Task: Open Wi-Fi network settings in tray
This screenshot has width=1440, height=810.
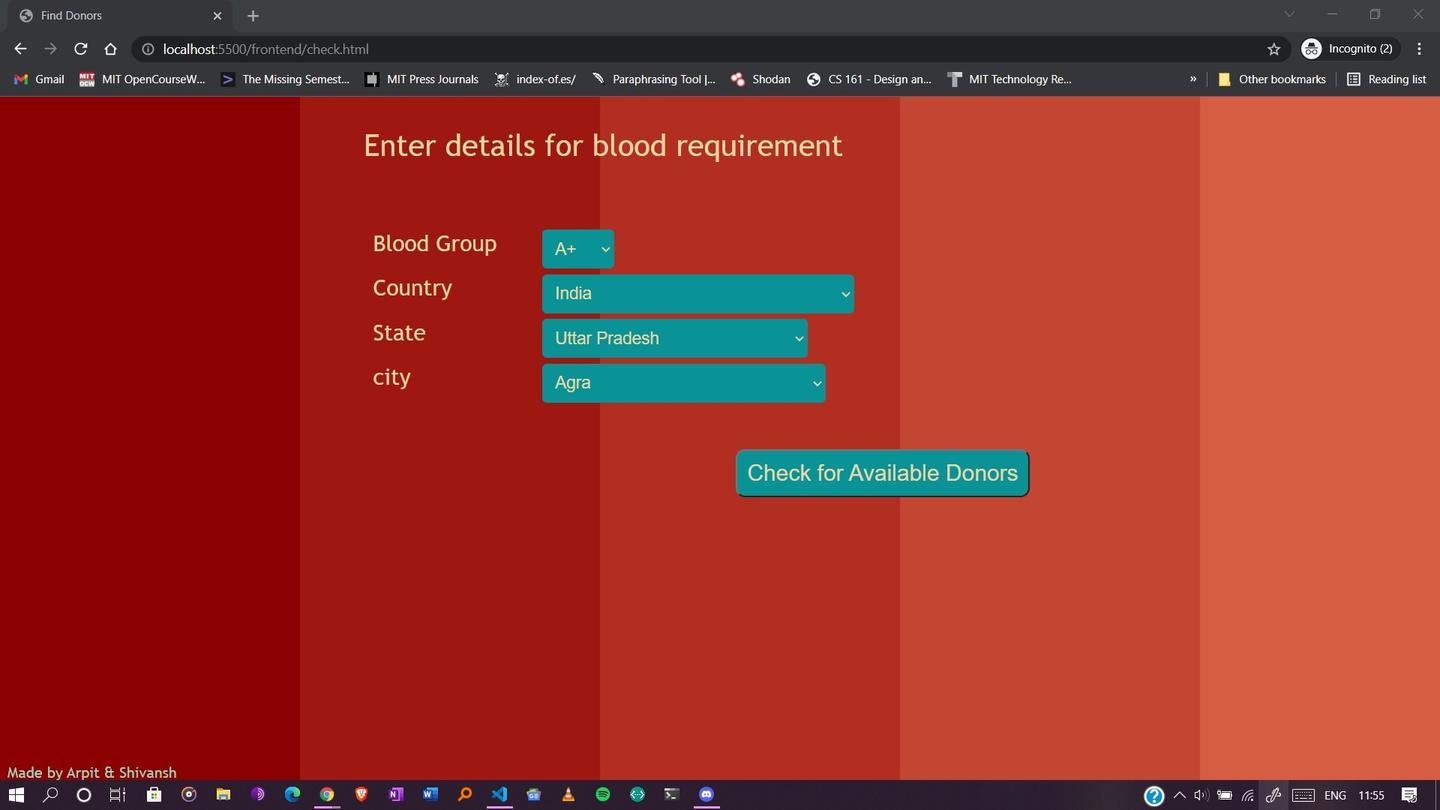Action: pos(1248,796)
